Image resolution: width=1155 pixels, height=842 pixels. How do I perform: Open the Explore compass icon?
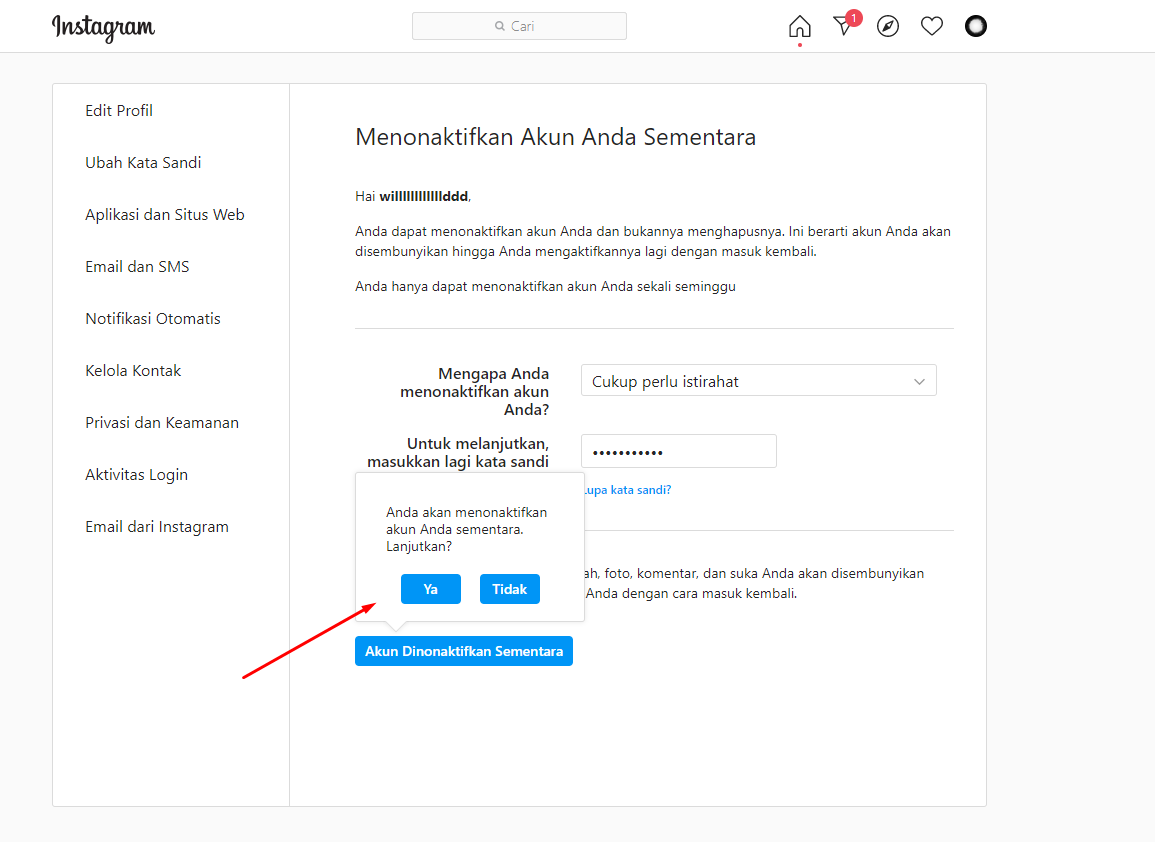click(888, 27)
